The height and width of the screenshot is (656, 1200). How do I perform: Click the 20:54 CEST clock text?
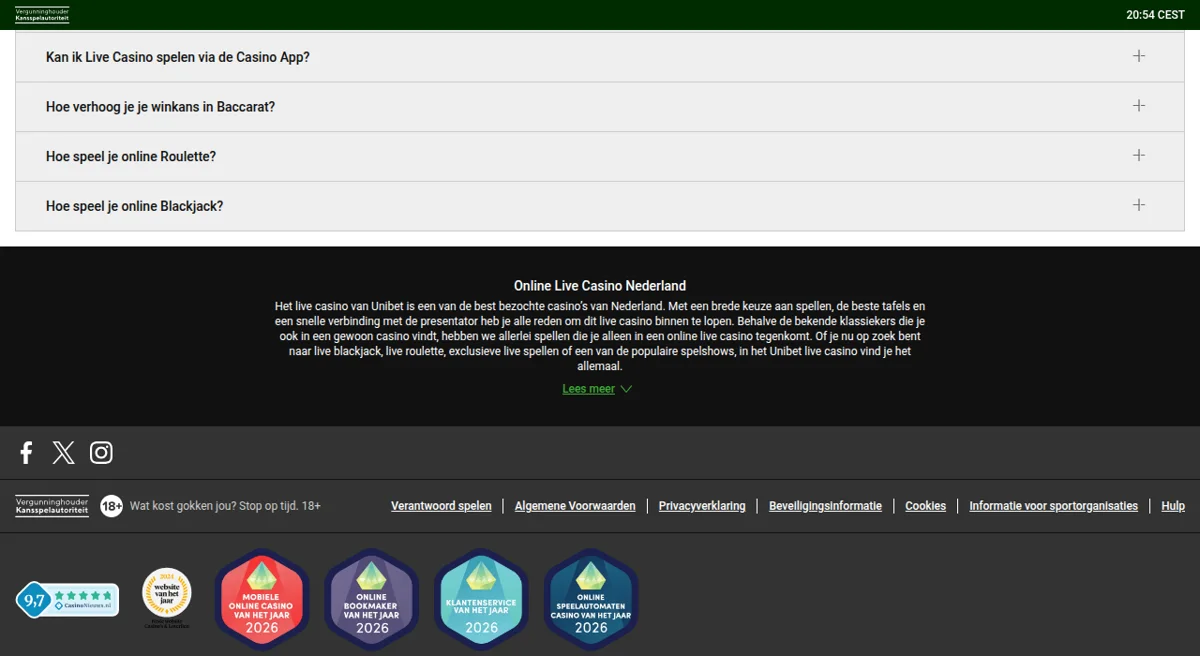pos(1155,15)
